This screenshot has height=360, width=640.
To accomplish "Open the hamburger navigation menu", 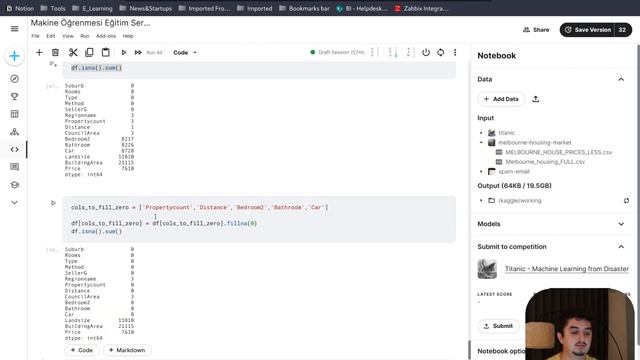I will [14, 29].
